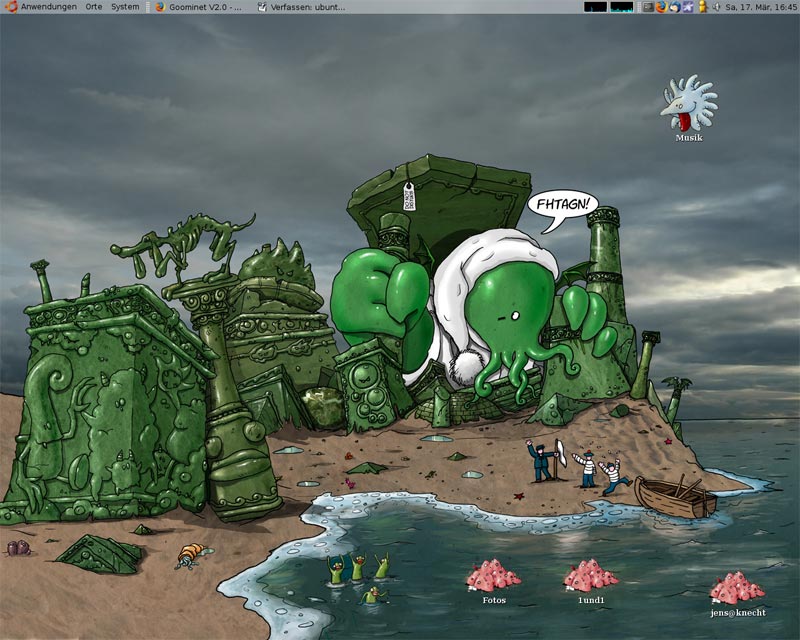The image size is (800, 640).
Task: Open the first black system monitor graph
Action: pyautogui.click(x=595, y=7)
